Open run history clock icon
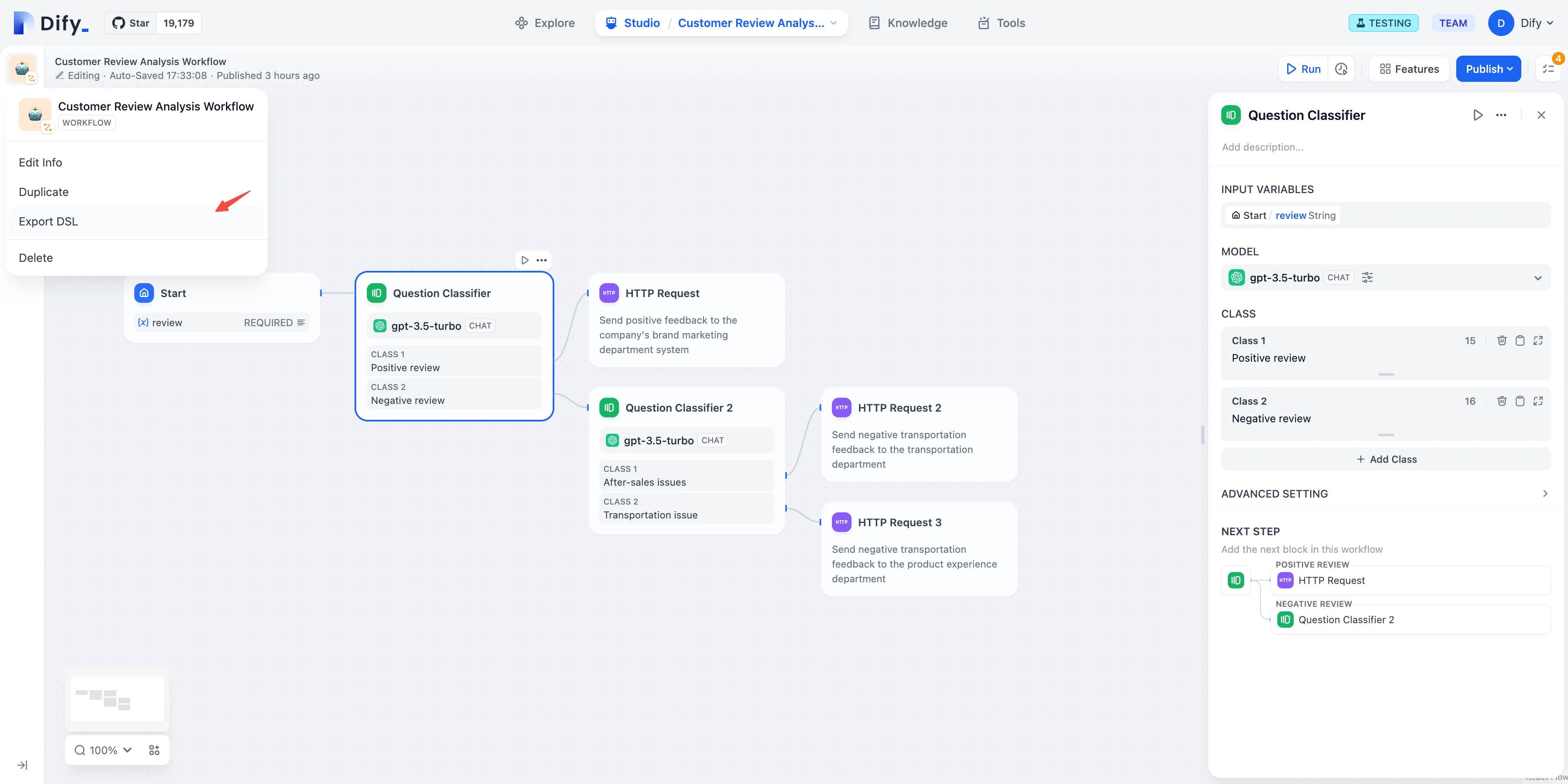This screenshot has height=784, width=1568. click(x=1341, y=69)
